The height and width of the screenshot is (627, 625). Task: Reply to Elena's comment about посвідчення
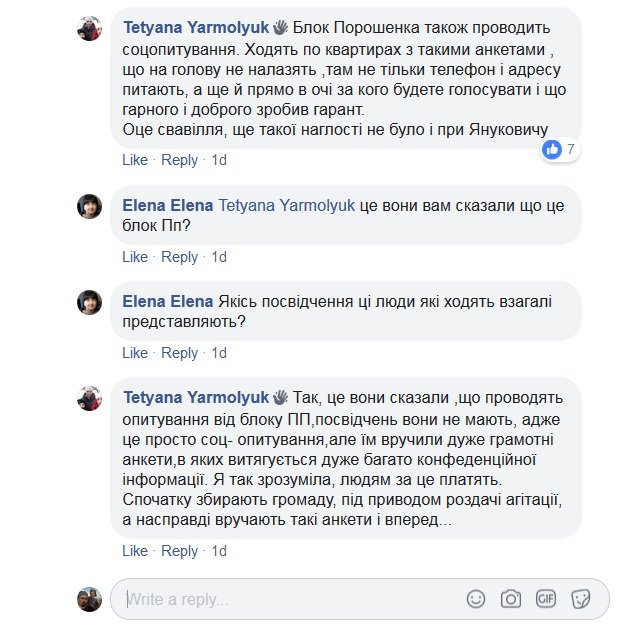click(x=180, y=352)
